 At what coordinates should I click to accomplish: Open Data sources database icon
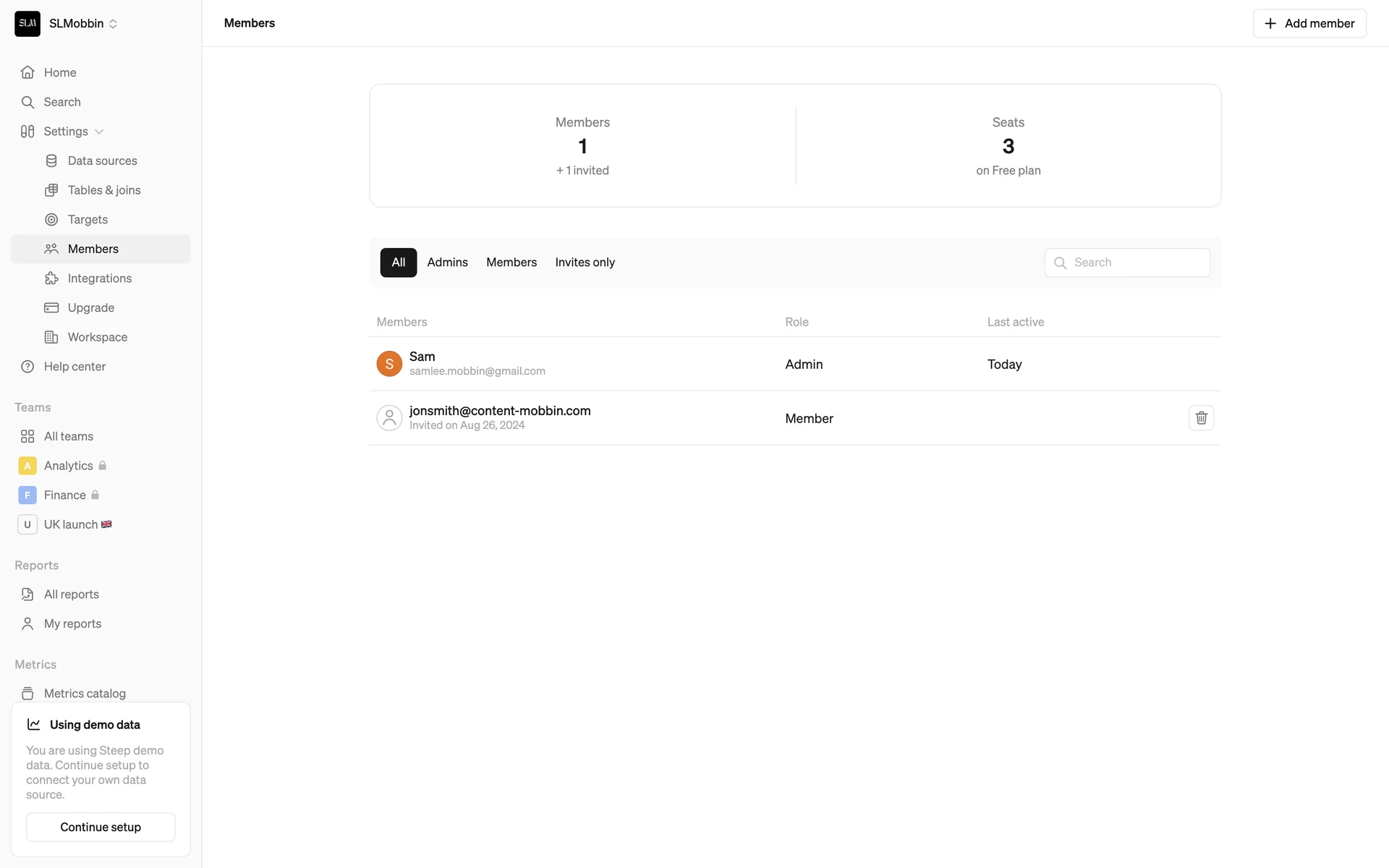(51, 161)
